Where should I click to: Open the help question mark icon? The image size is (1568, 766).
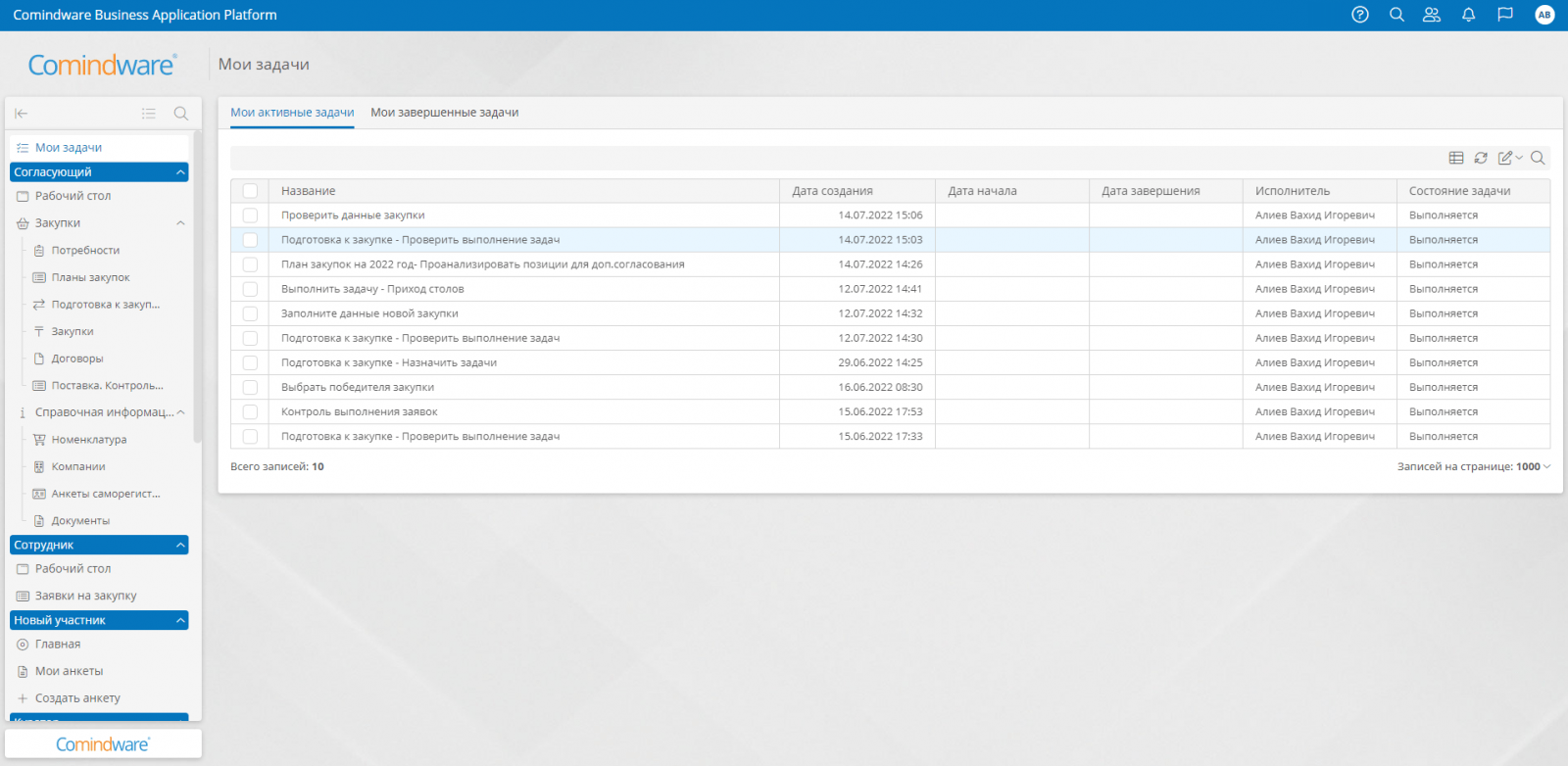pos(1360,15)
